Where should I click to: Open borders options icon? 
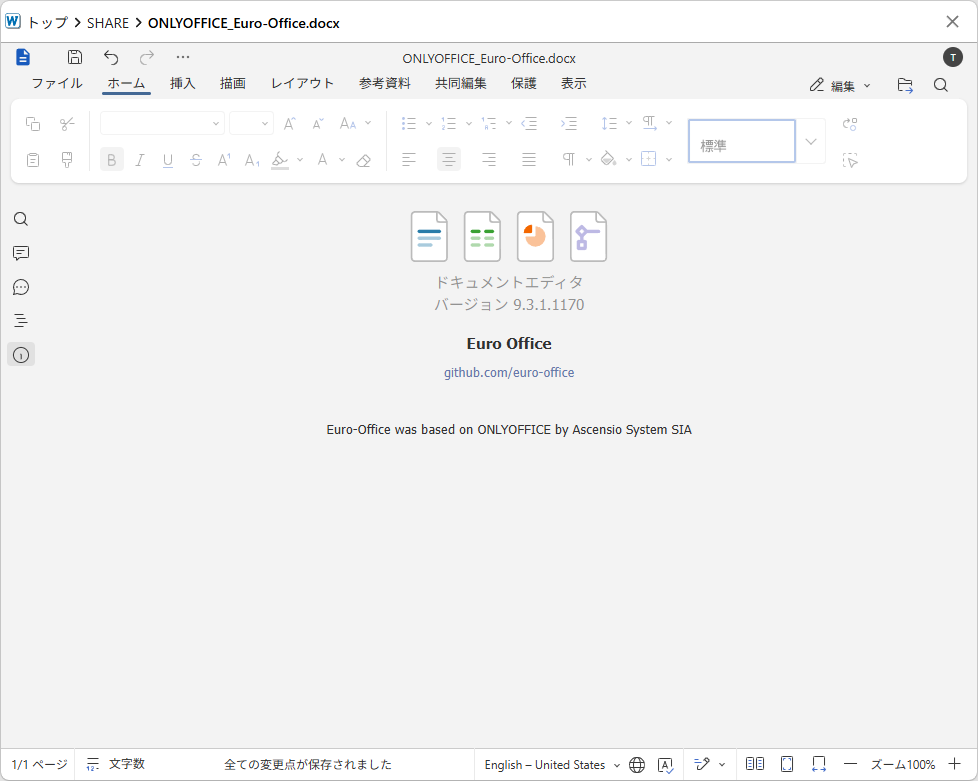coord(649,160)
